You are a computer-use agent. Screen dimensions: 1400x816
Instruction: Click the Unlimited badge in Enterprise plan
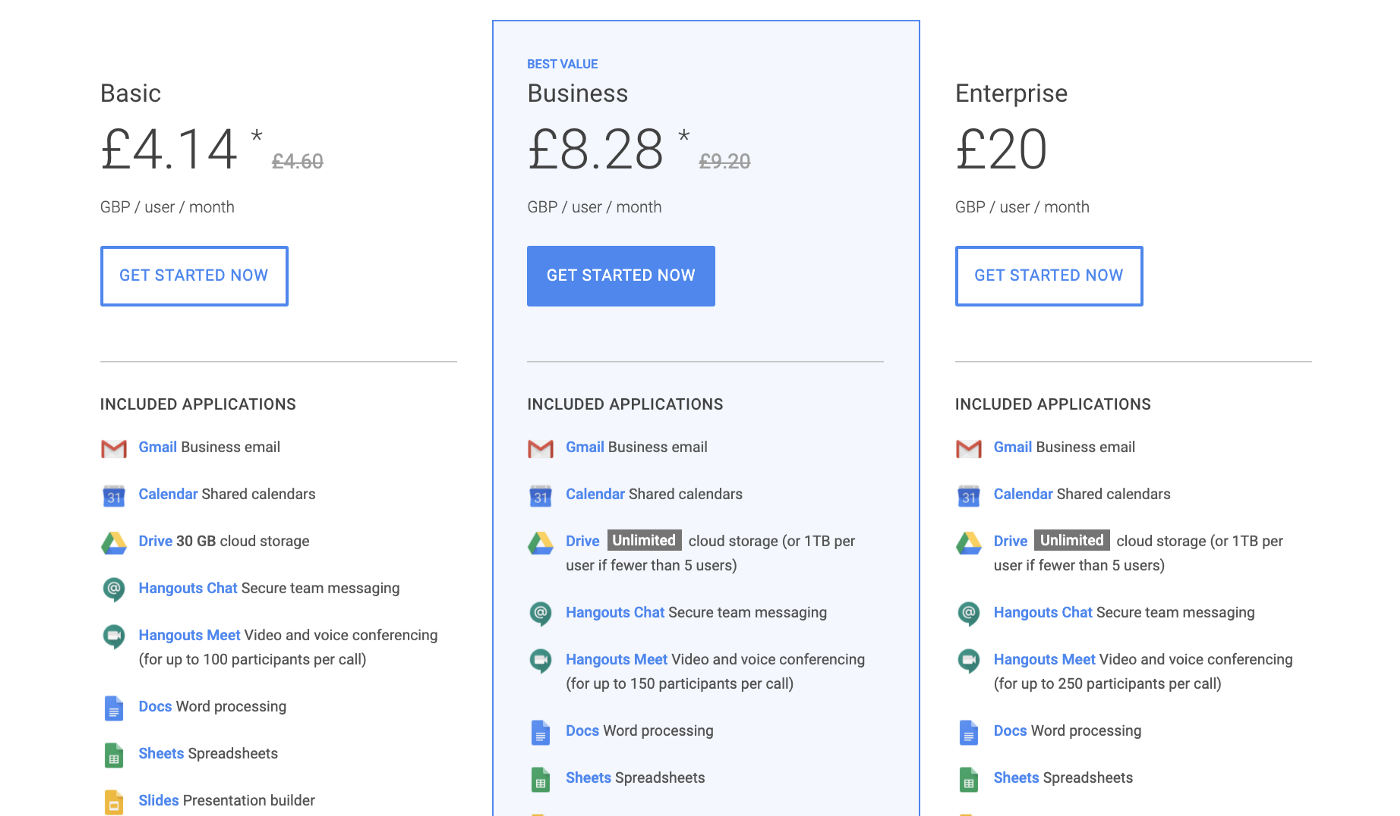coord(1071,540)
